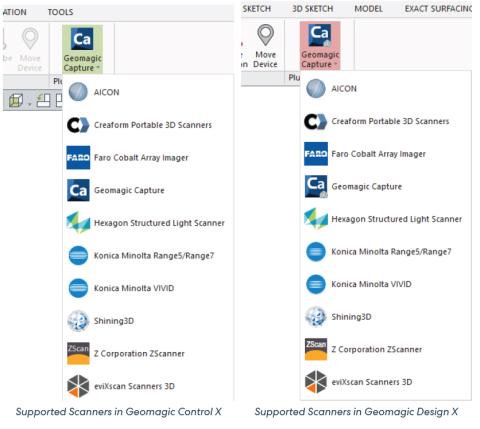This screenshot has width=480, height=429.
Task: Click FARO logo icon in Design X list
Action: [x=316, y=154]
